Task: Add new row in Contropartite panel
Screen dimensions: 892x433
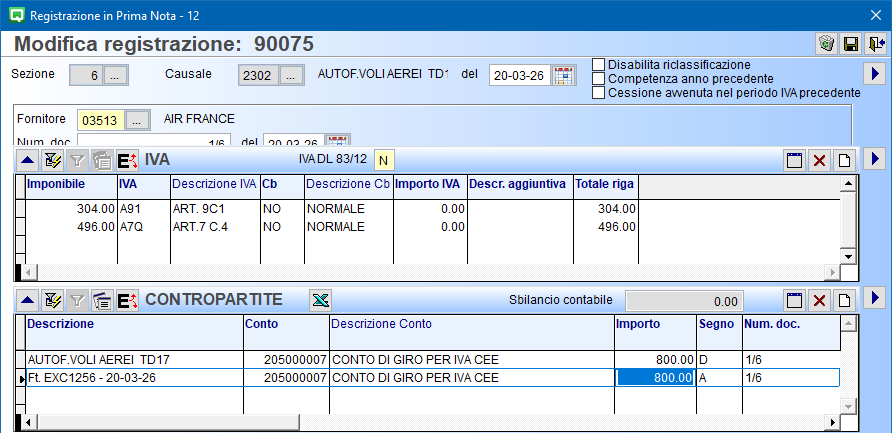Action: point(844,300)
